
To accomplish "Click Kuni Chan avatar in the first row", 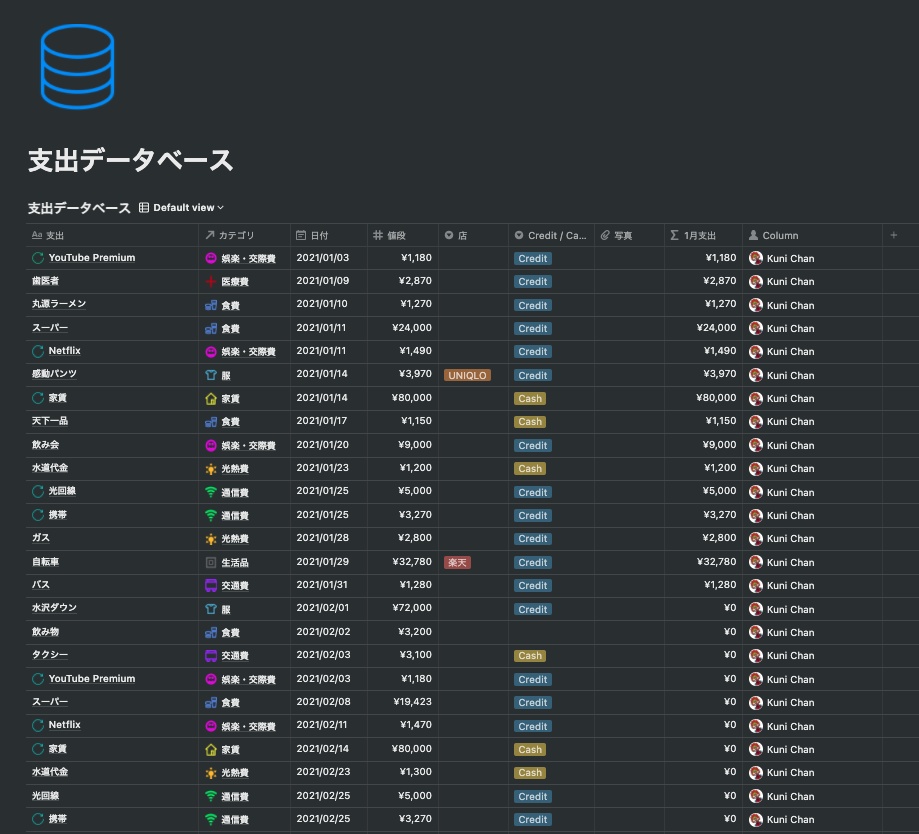I will 756,258.
